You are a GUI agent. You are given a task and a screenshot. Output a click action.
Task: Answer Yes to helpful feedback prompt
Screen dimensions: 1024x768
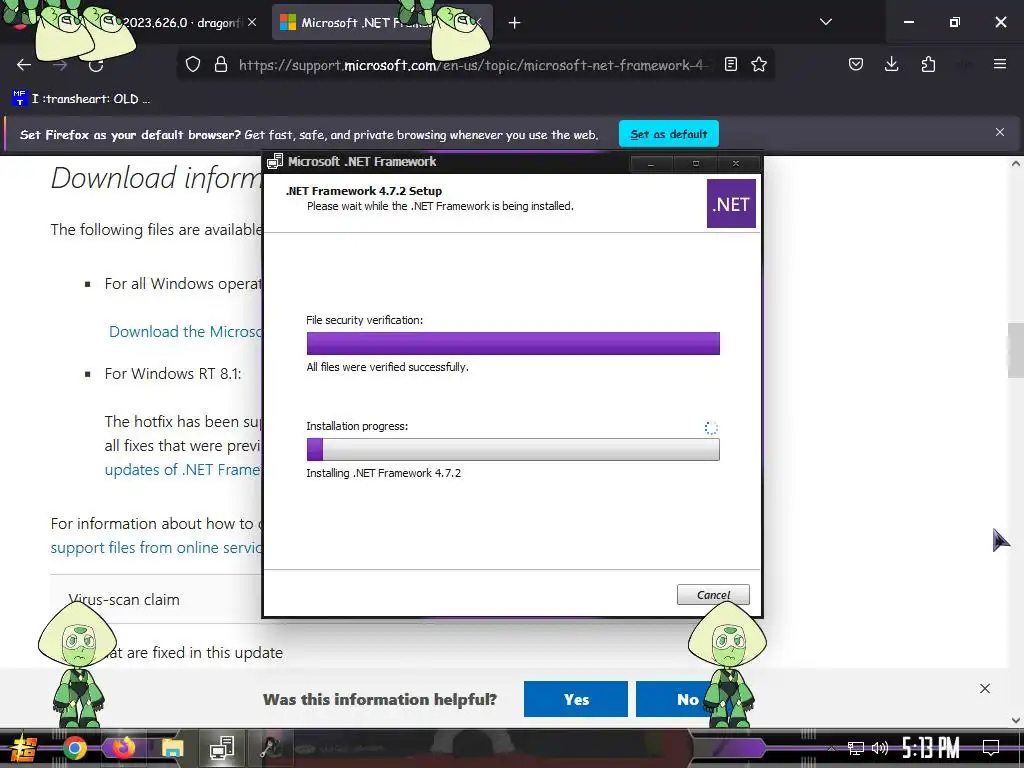pyautogui.click(x=576, y=699)
